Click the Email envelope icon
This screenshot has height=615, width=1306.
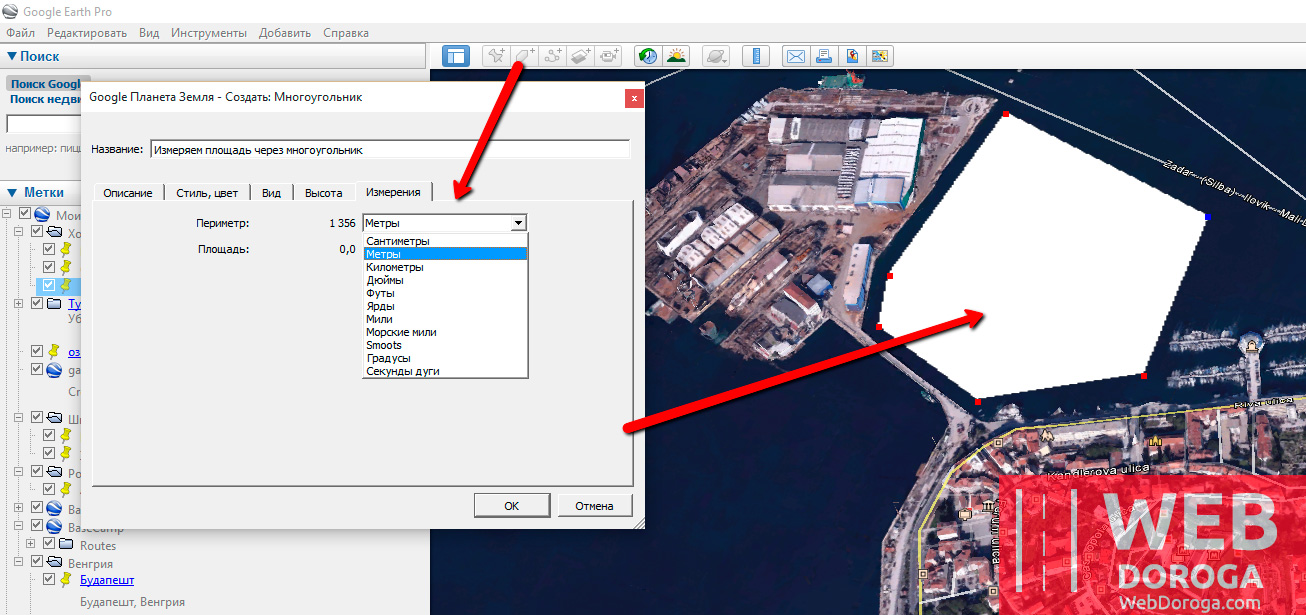(x=795, y=57)
